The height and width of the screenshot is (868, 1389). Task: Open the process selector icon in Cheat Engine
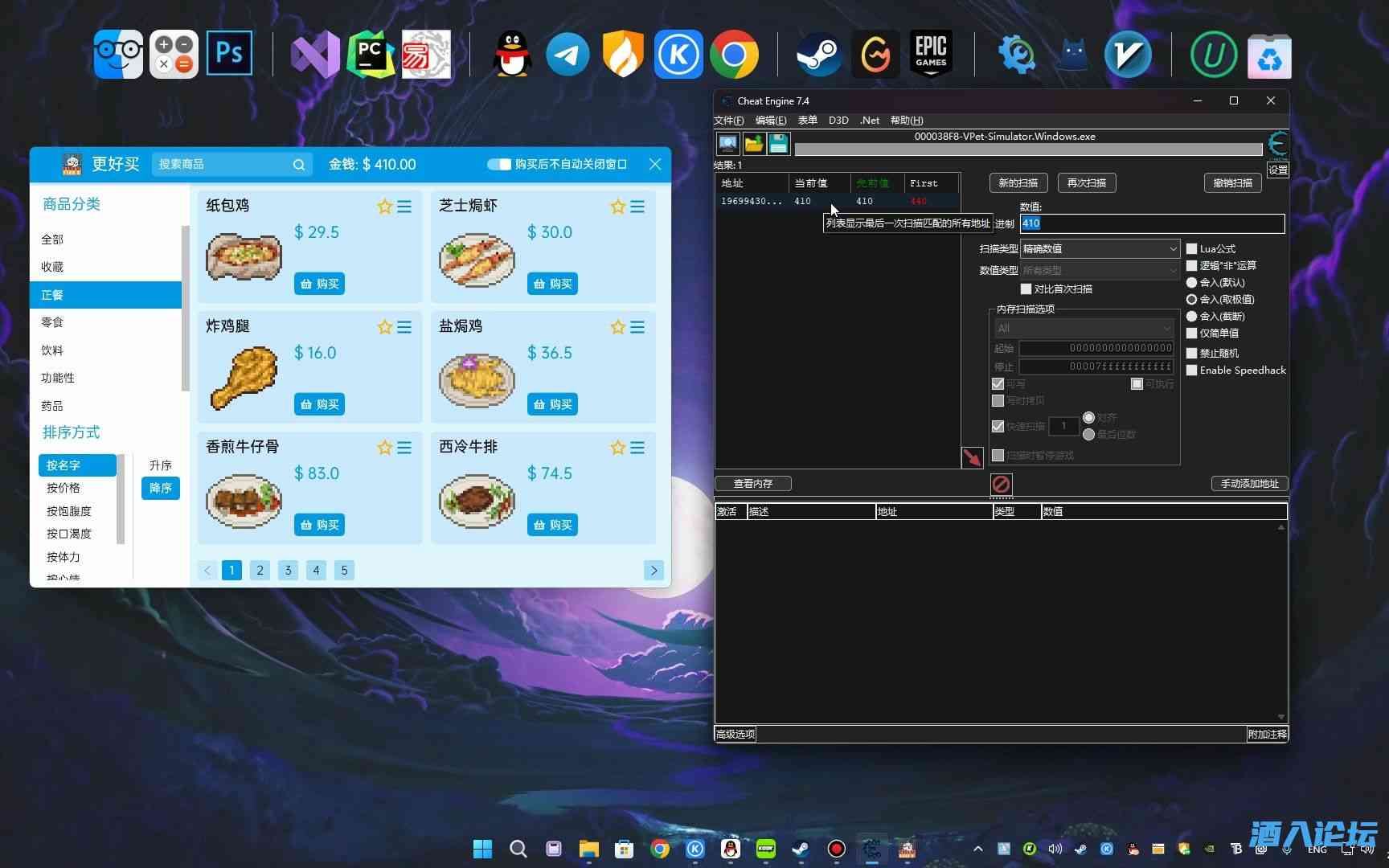click(728, 144)
